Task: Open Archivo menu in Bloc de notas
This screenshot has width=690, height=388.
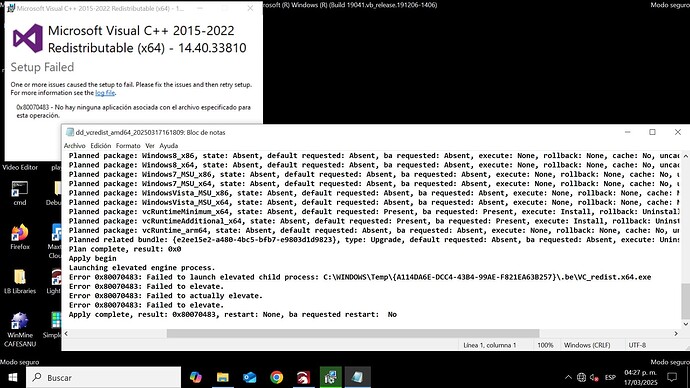Action: (x=74, y=146)
